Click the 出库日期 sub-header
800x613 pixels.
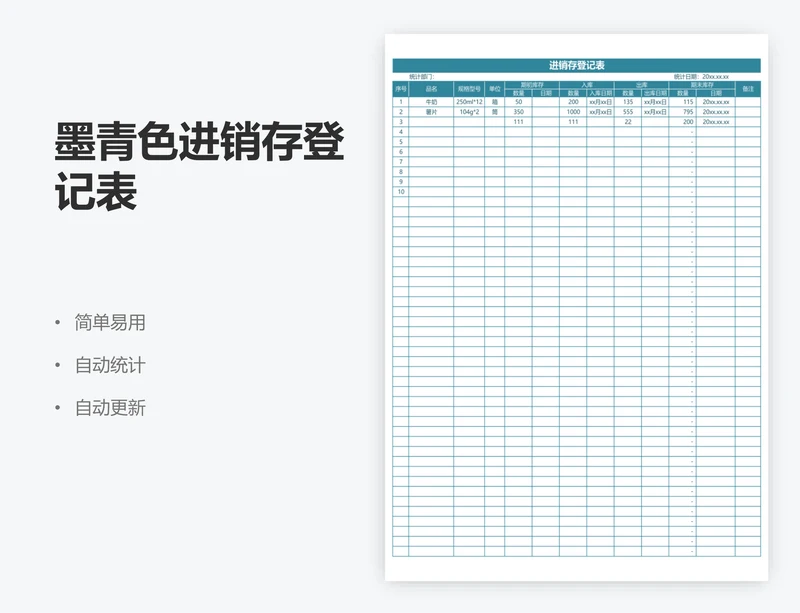[655, 93]
